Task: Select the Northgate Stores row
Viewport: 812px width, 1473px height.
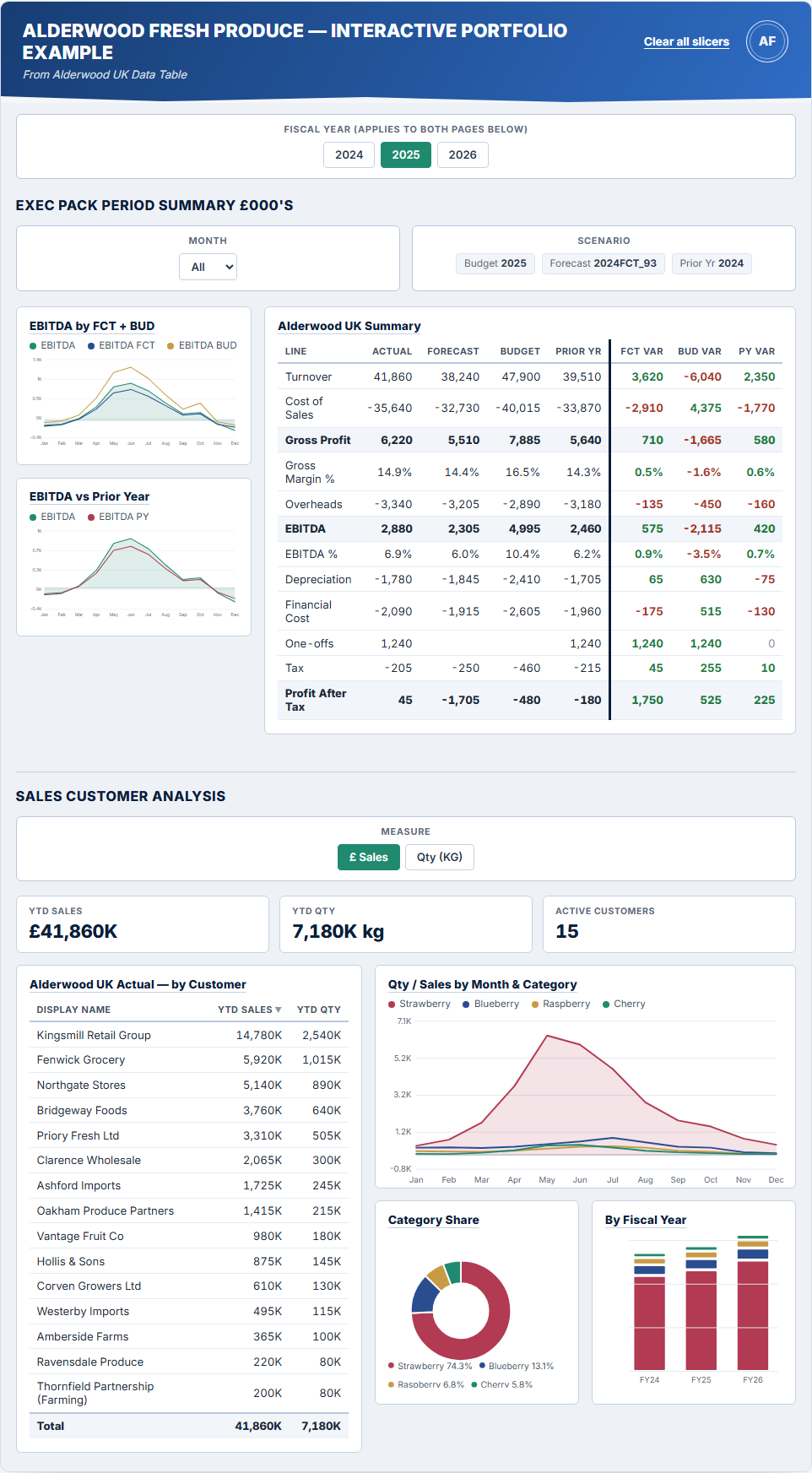Action: (x=189, y=1085)
